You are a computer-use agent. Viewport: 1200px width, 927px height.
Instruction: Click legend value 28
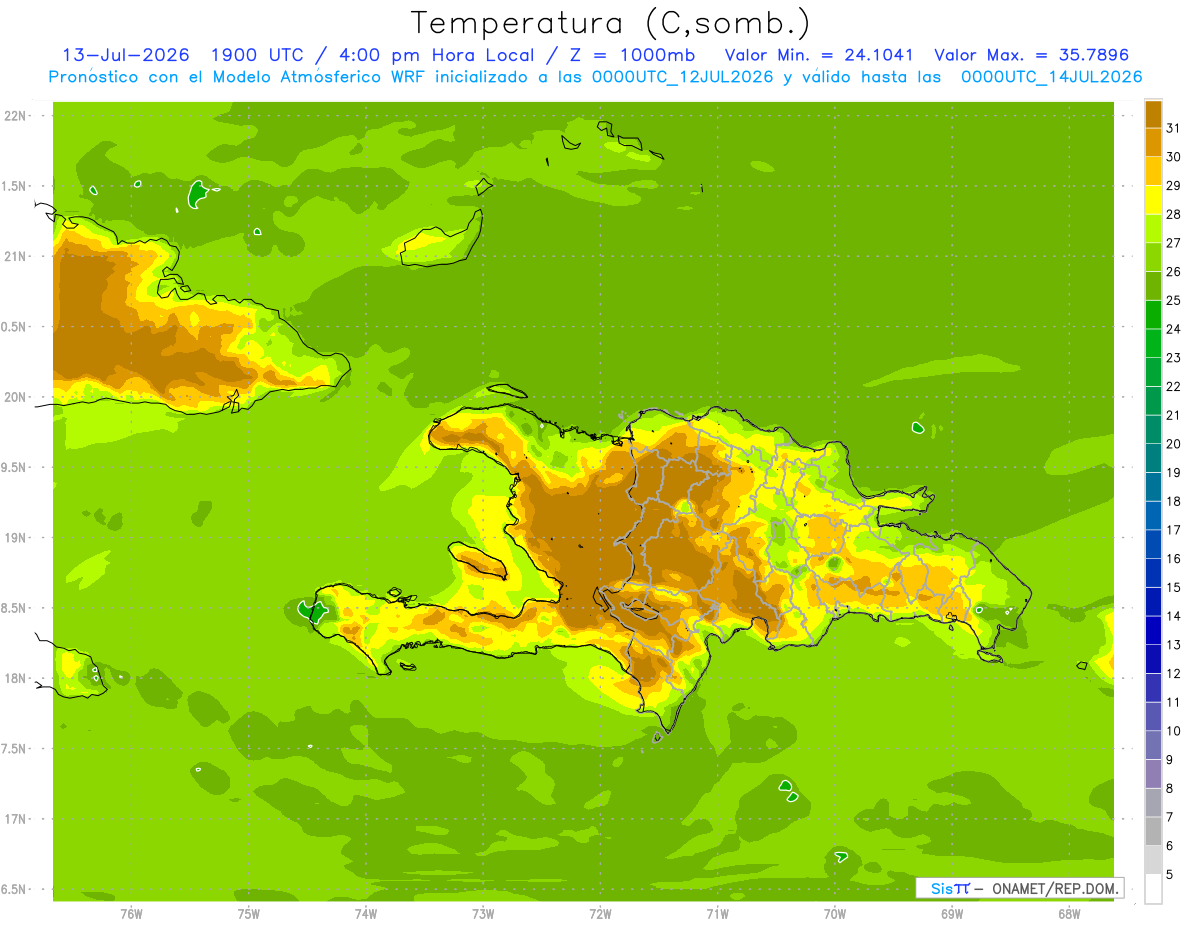1173,214
